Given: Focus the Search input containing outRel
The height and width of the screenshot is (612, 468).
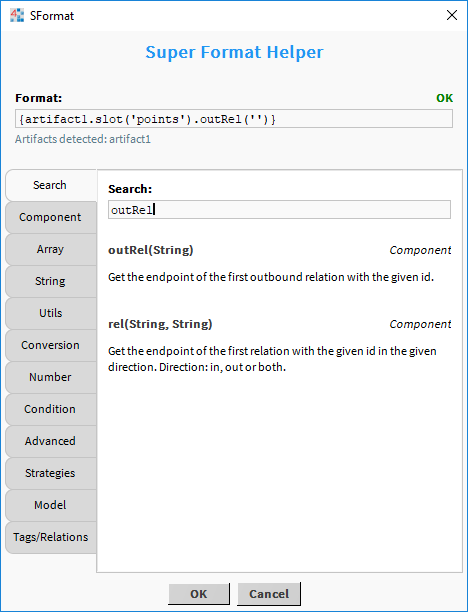Looking at the screenshot, I should [x=279, y=210].
